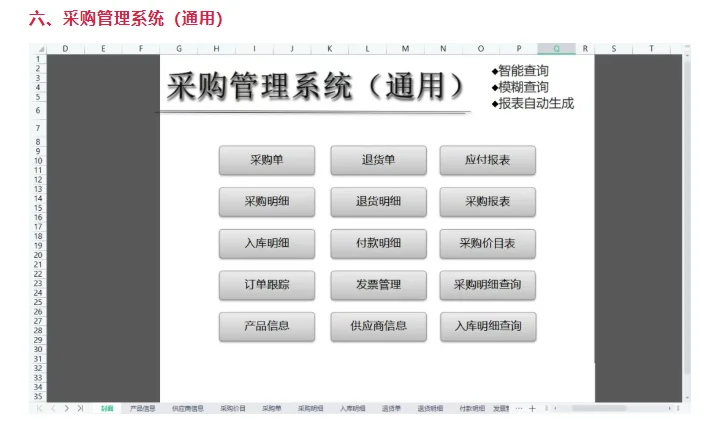Switch to 采购价目 sheet tab

click(233, 408)
